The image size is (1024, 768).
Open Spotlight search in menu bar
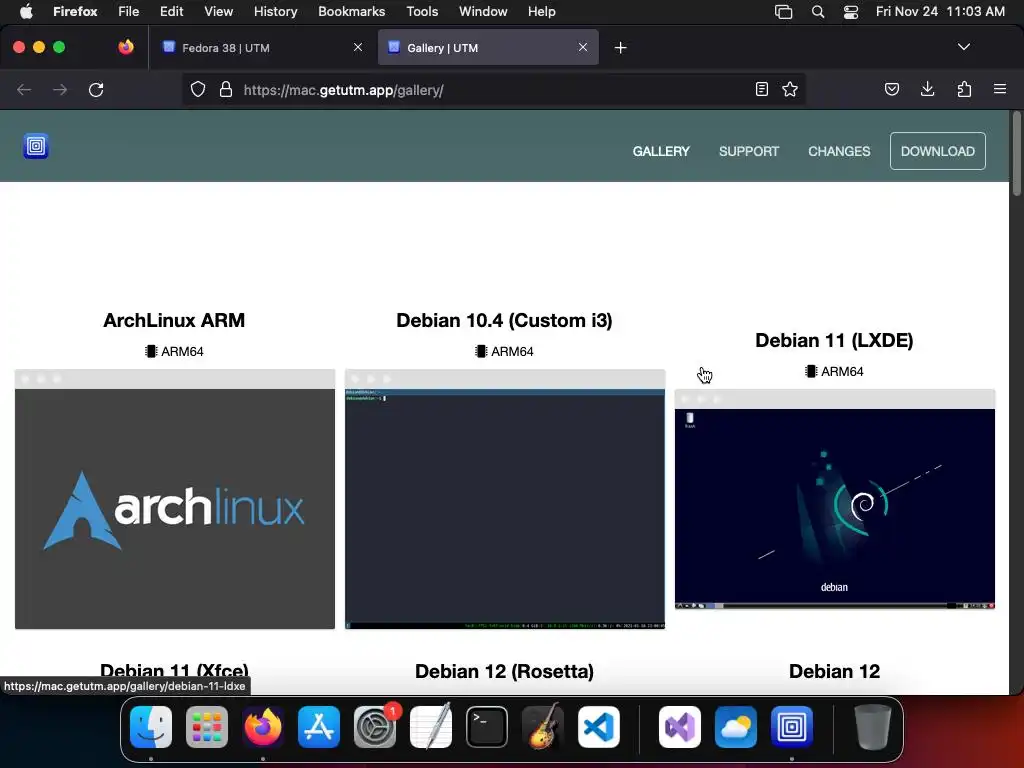click(x=818, y=11)
